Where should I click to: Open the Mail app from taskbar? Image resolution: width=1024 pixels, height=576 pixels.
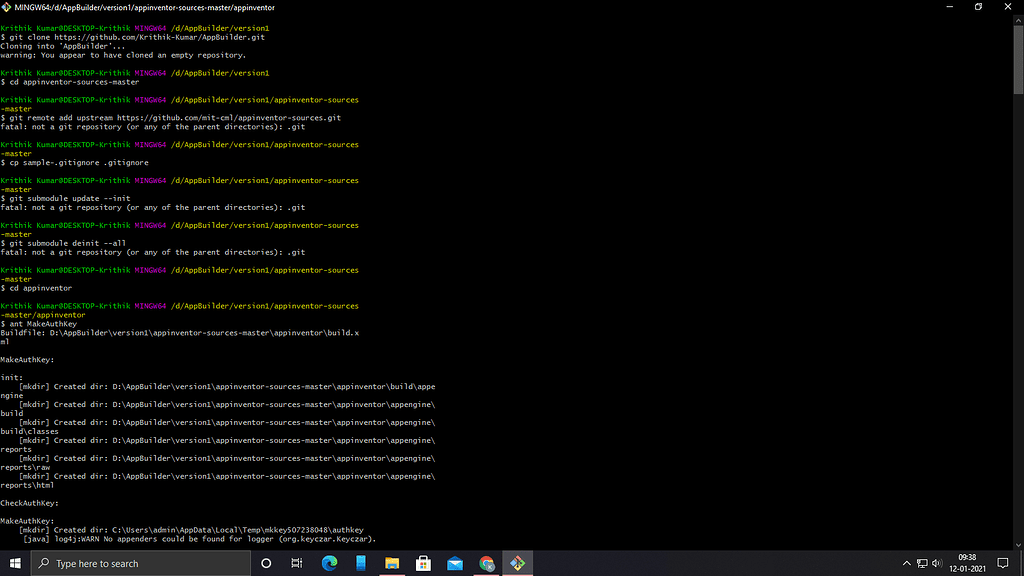tap(455, 563)
